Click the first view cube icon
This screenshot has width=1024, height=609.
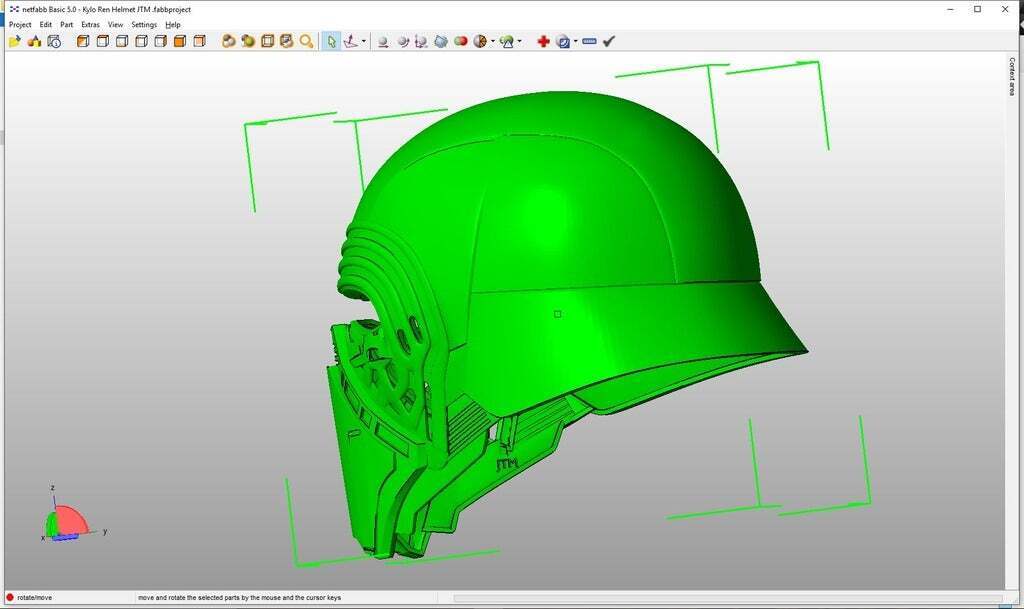point(83,42)
